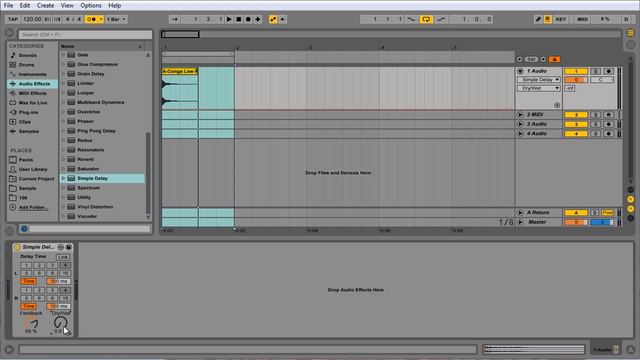Click the Punch-Out switch
The width and height of the screenshot is (640, 360).
pos(441,19)
